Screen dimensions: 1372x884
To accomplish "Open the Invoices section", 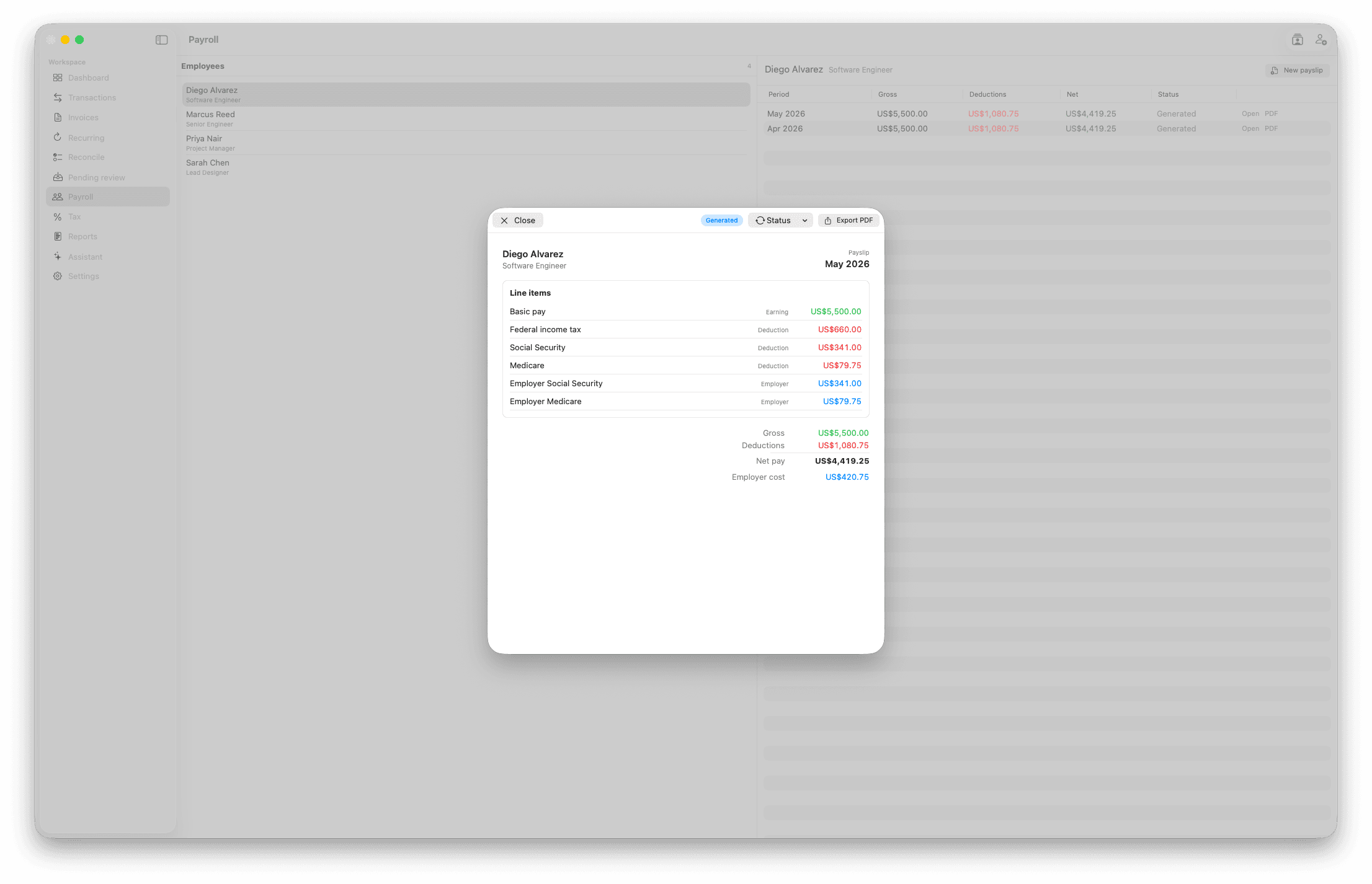I will pos(108,117).
